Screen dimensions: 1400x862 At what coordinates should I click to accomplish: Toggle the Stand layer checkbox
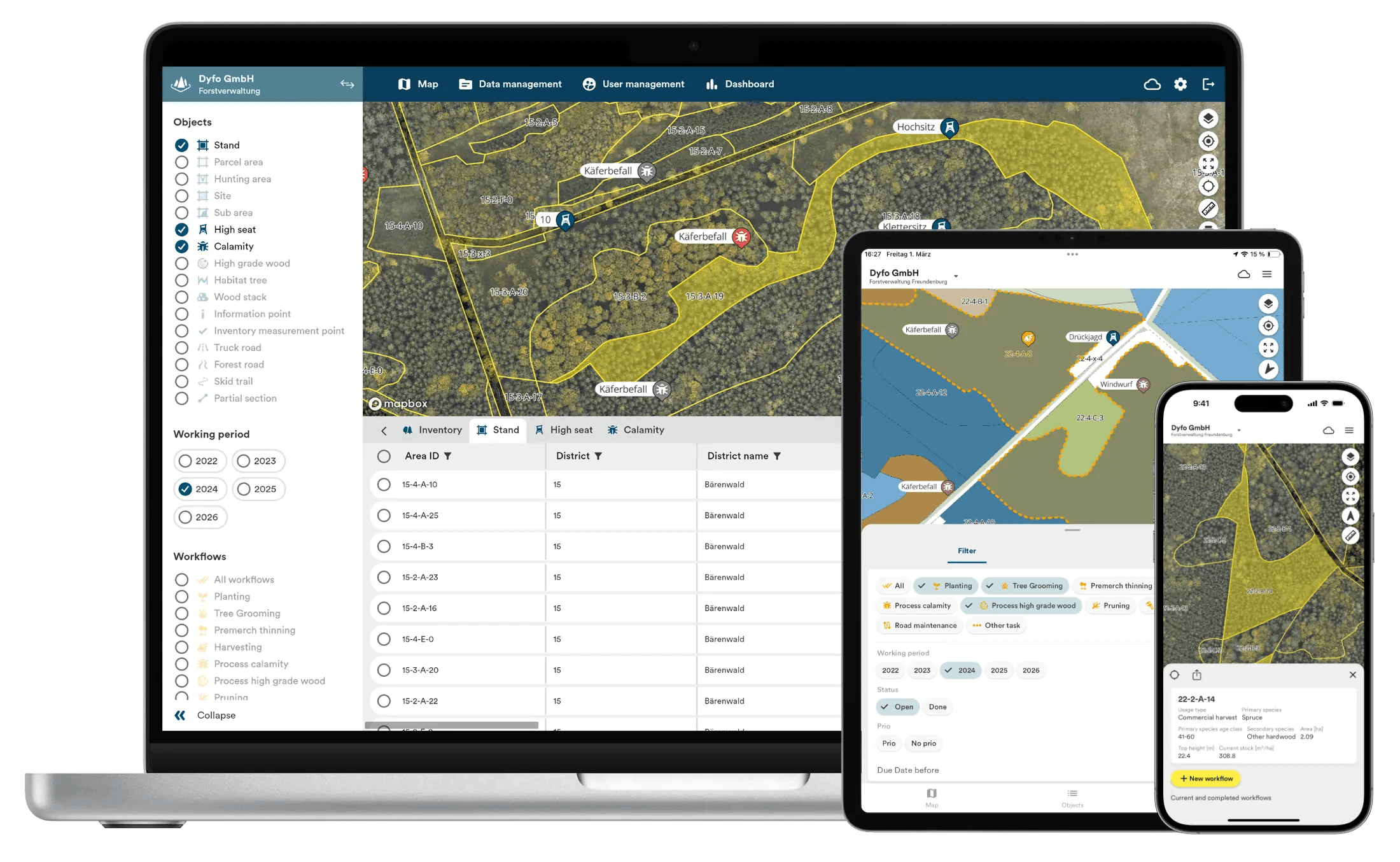tap(182, 144)
